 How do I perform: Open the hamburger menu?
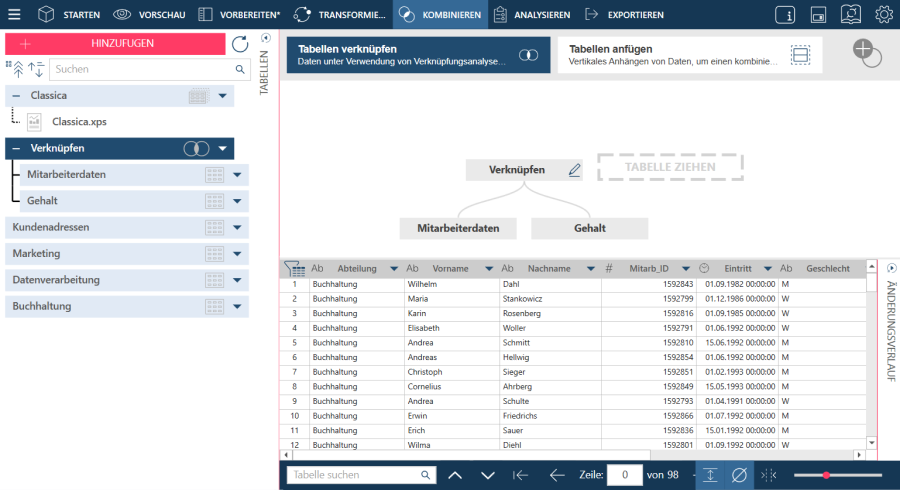click(x=15, y=15)
